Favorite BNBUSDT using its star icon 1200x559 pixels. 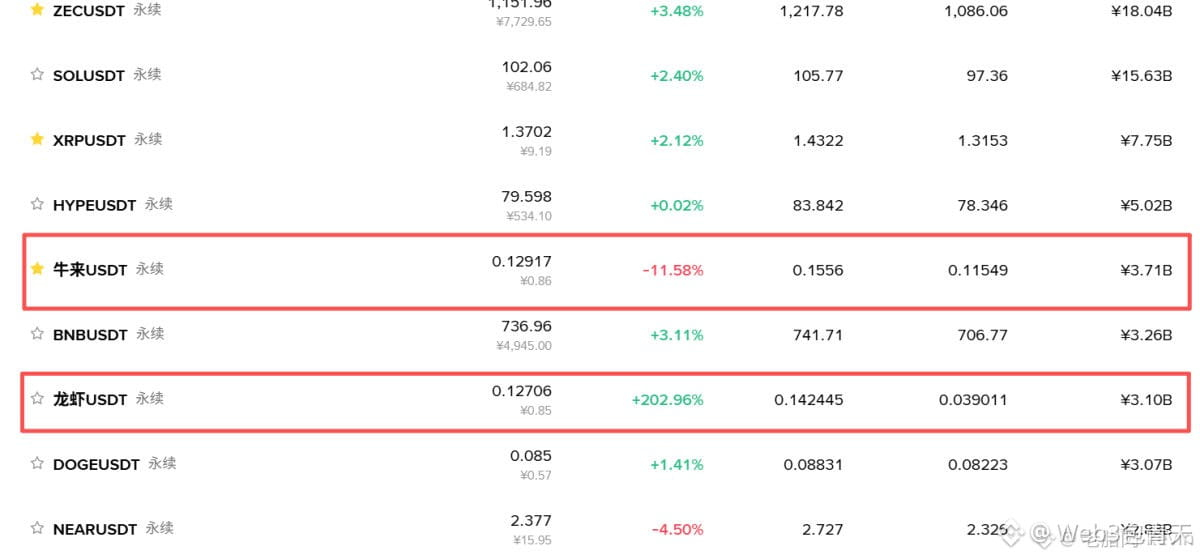tap(37, 334)
